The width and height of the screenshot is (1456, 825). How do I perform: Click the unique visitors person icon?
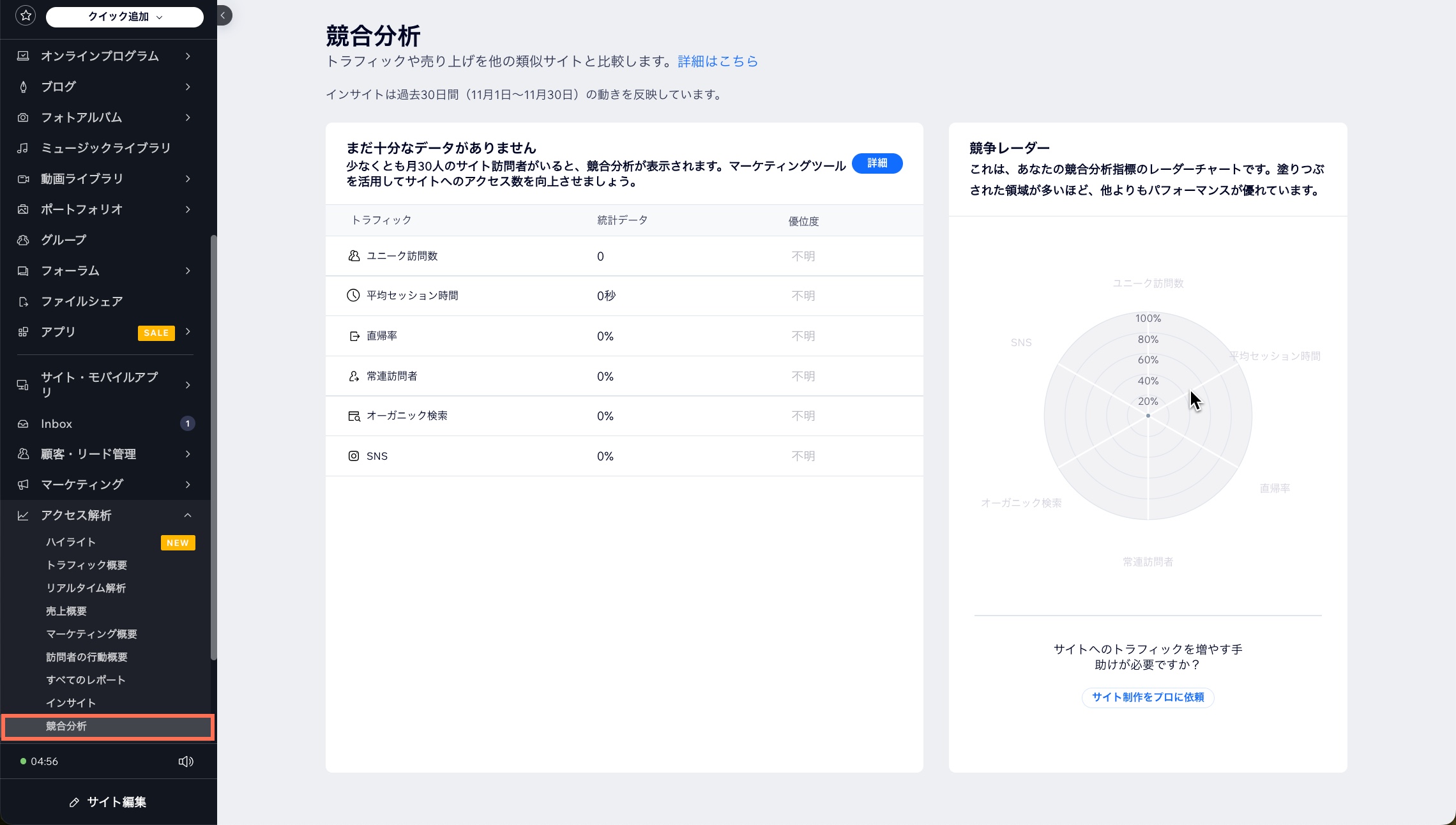[x=354, y=255]
